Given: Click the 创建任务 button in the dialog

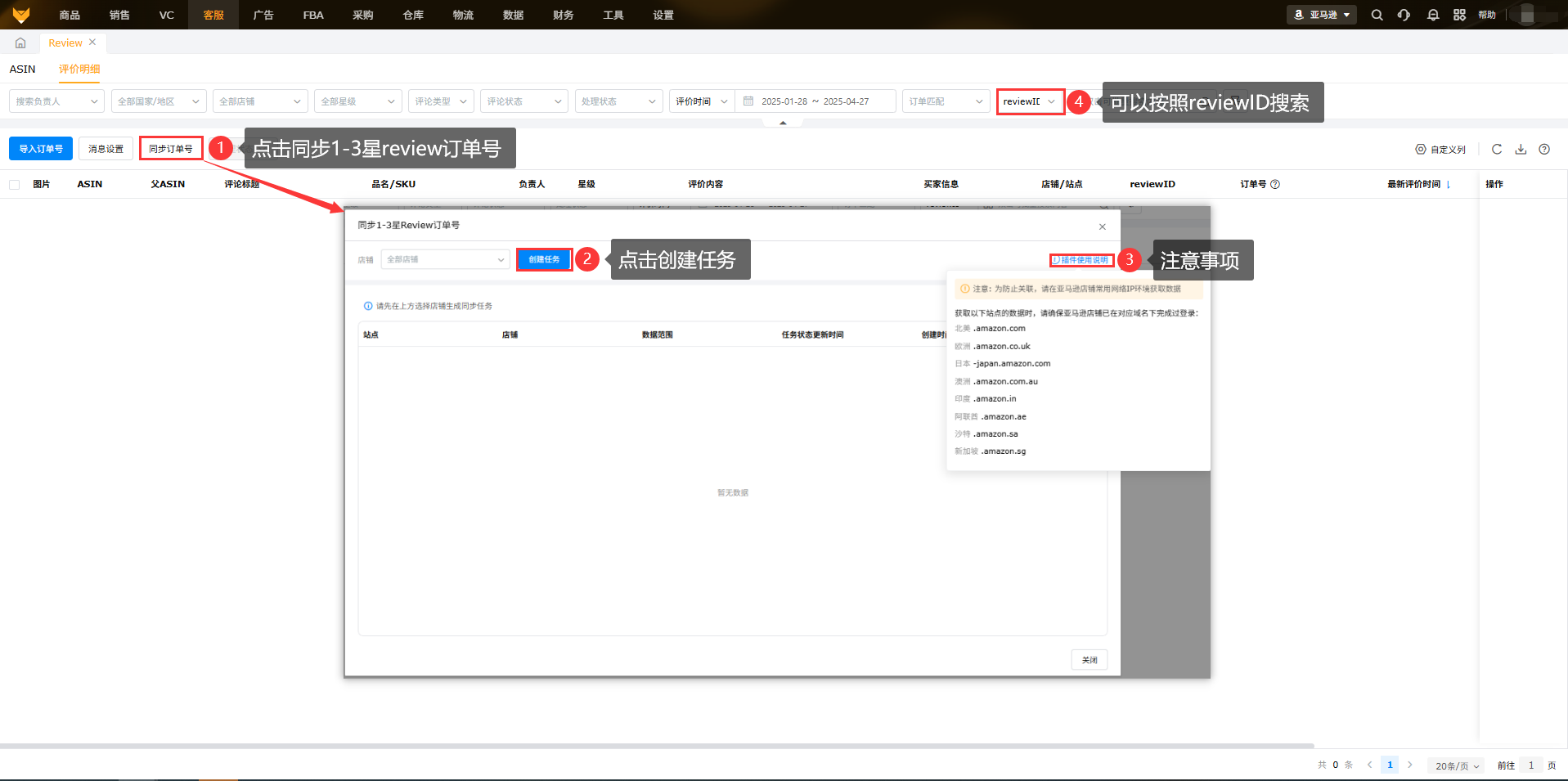Looking at the screenshot, I should (544, 259).
